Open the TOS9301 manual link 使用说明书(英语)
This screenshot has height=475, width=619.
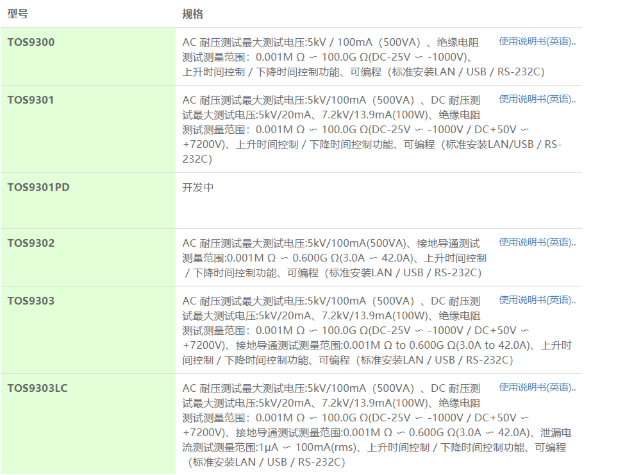click(537, 99)
